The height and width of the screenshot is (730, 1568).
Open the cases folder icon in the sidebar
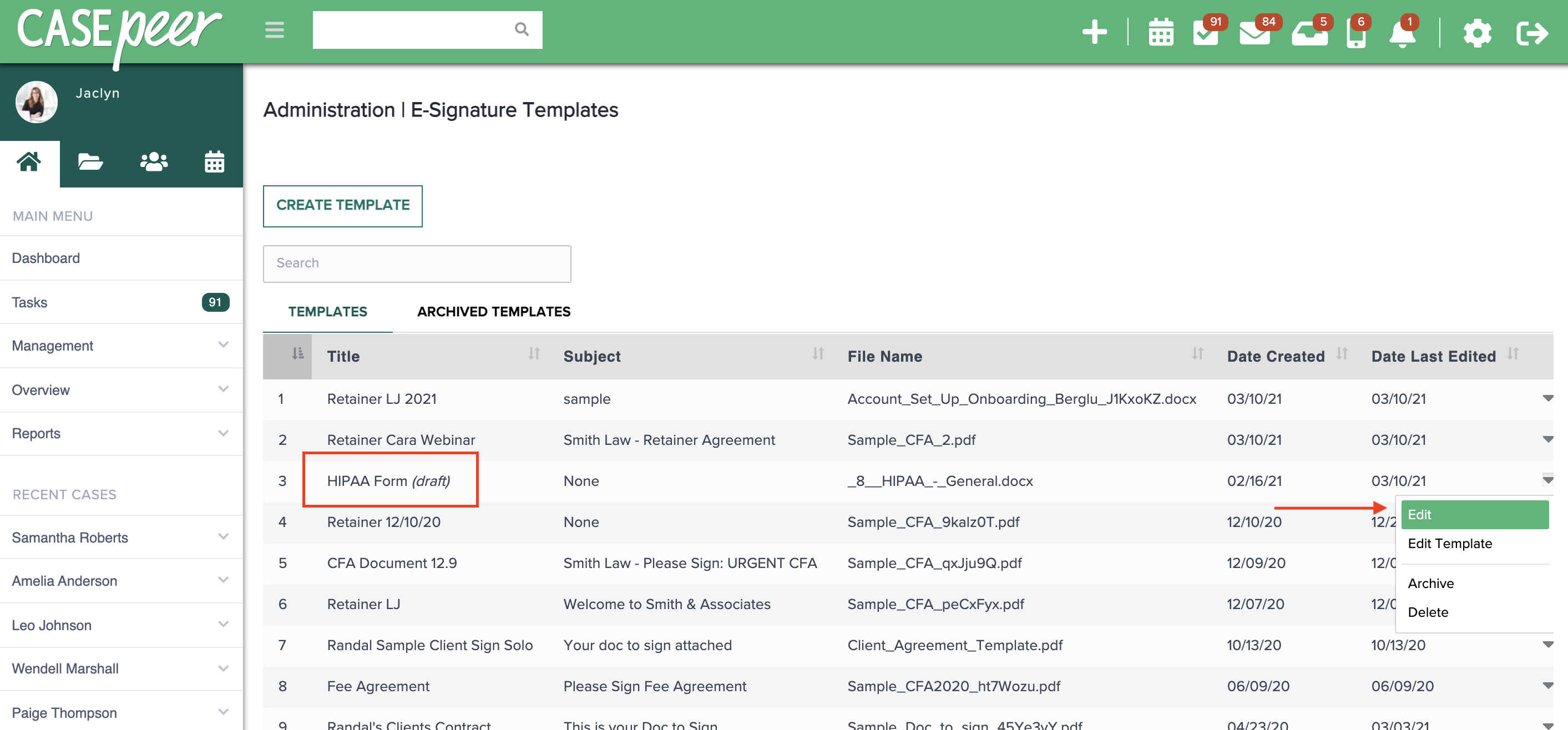pyautogui.click(x=89, y=161)
